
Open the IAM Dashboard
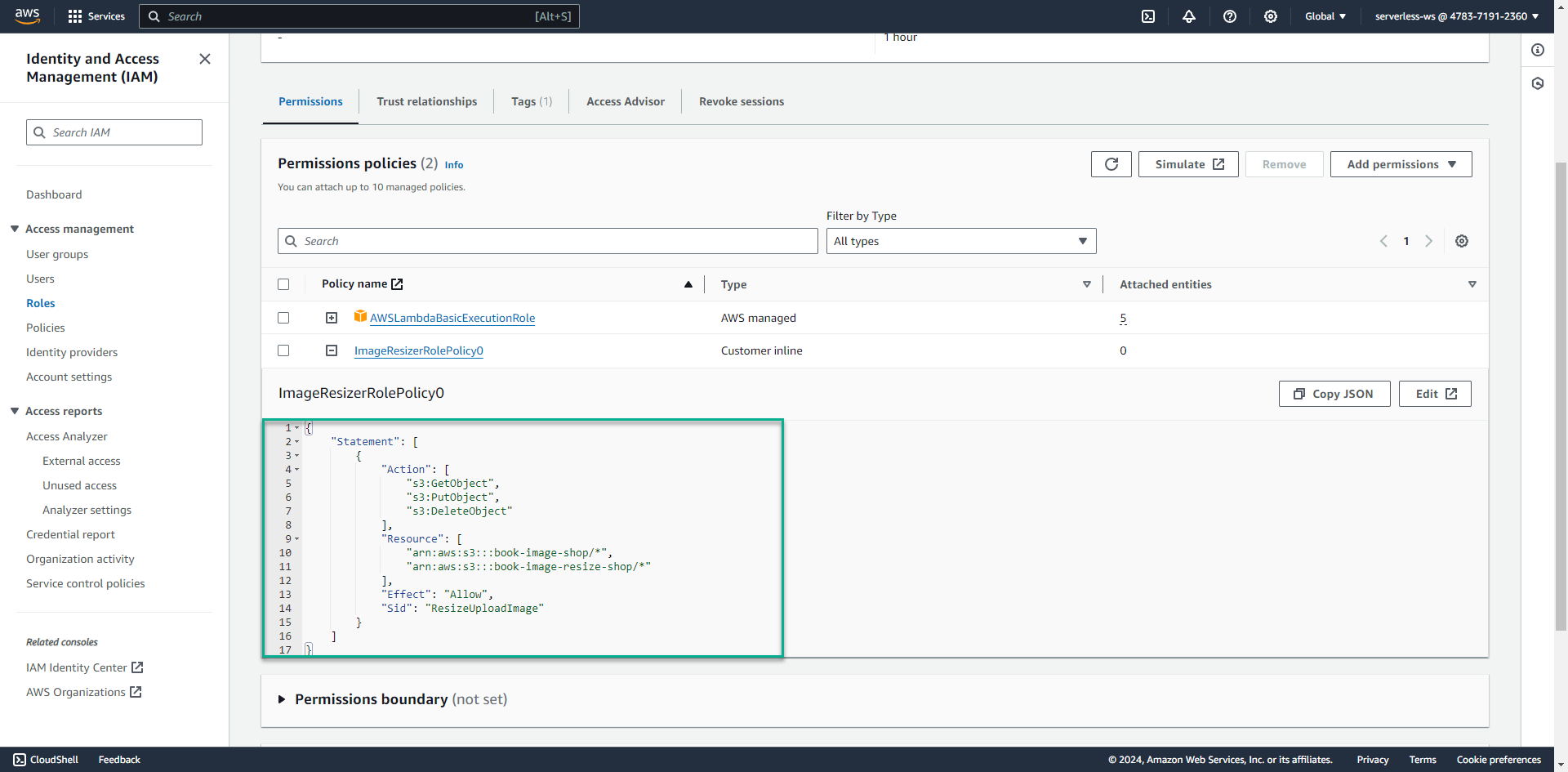(x=54, y=194)
